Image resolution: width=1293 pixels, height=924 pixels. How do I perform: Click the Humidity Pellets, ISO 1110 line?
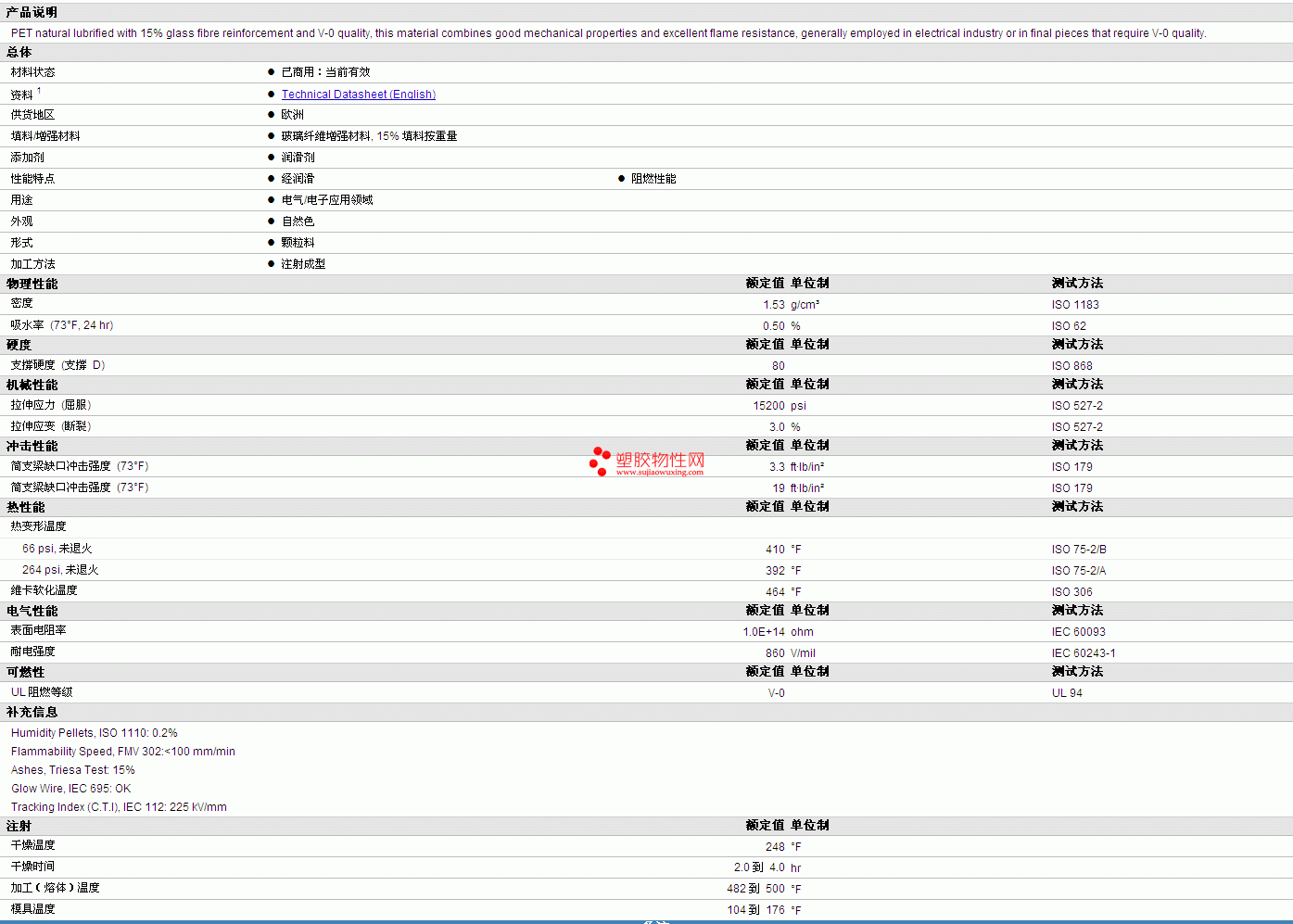pyautogui.click(x=95, y=733)
